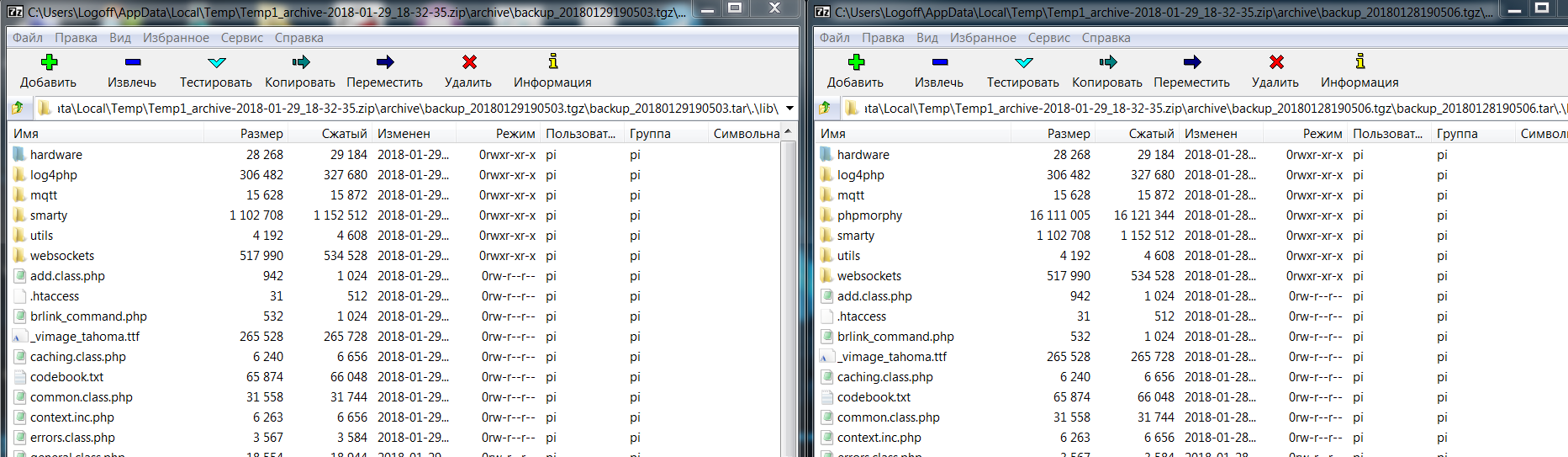The width and height of the screenshot is (1568, 457).
Task: Sort by Режим column in right window
Action: pos(1305,133)
